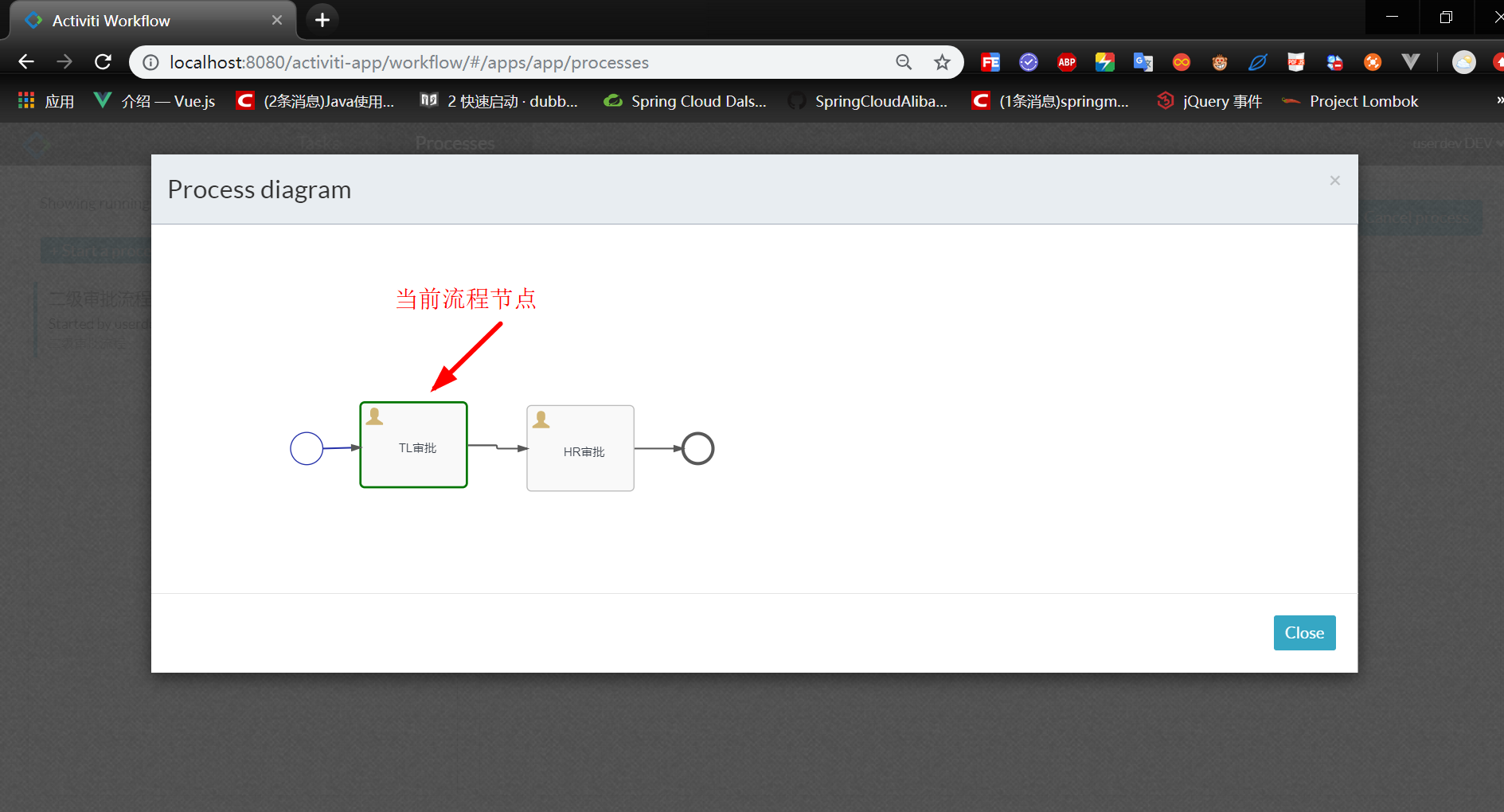Open the Adblock Plus (ABP) extension
The width and height of the screenshot is (1504, 812).
tap(1067, 62)
